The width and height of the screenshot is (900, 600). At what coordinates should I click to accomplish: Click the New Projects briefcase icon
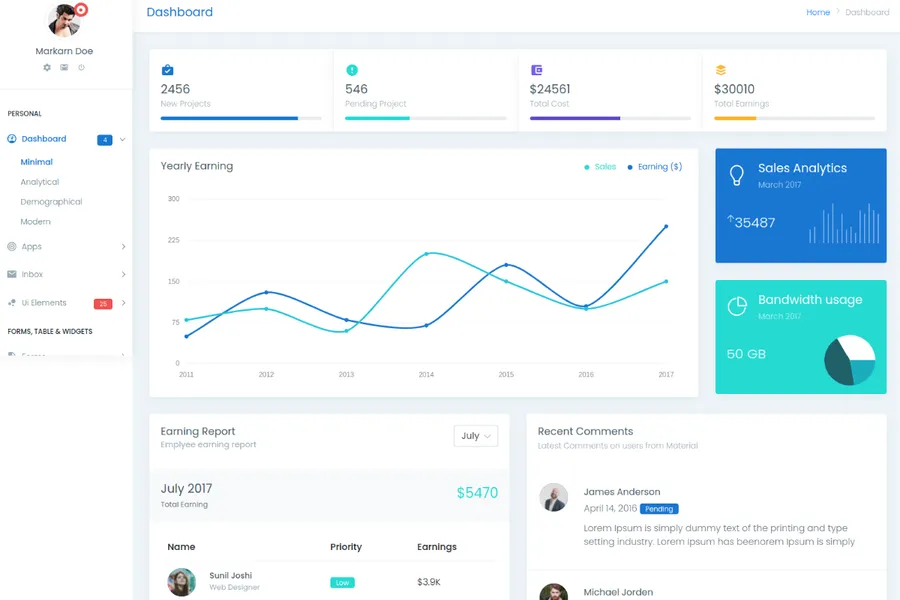click(167, 70)
